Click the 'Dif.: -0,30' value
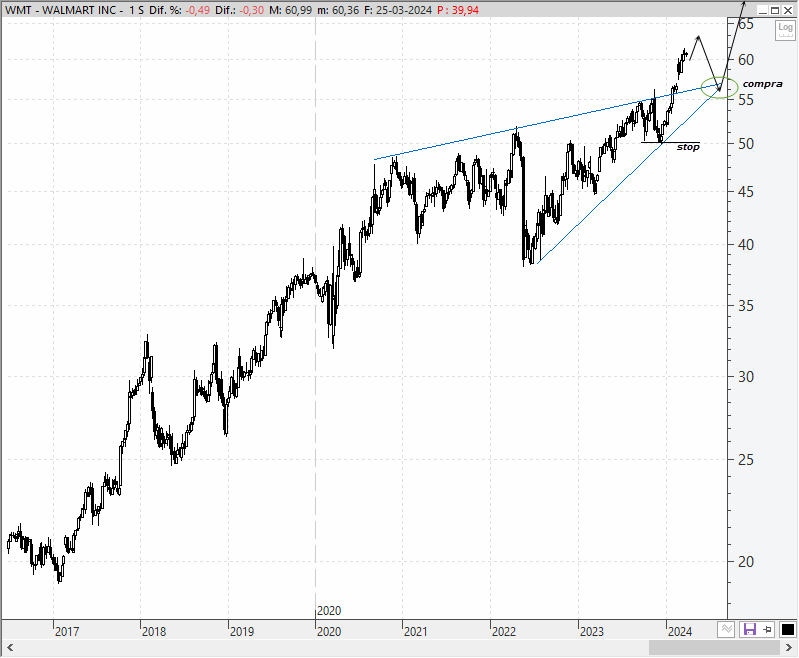Image resolution: width=799 pixels, height=658 pixels. point(239,10)
